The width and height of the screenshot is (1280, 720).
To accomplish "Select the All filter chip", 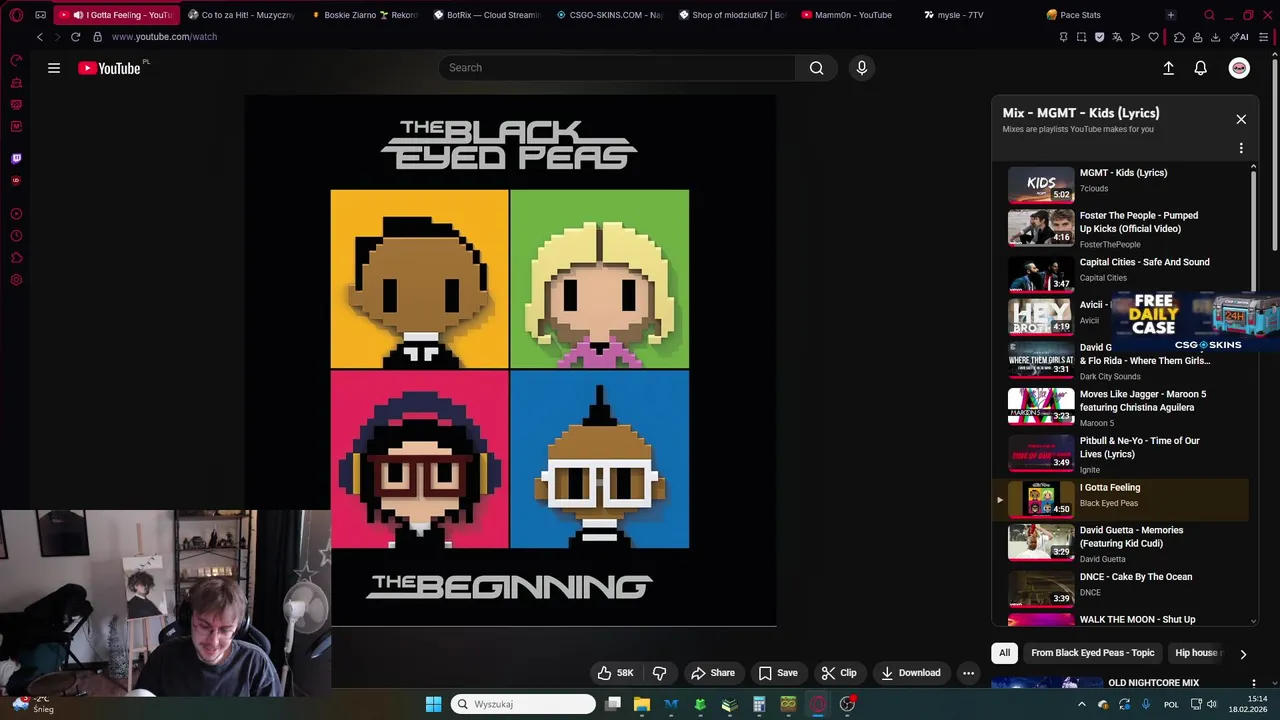I will pyautogui.click(x=1005, y=653).
